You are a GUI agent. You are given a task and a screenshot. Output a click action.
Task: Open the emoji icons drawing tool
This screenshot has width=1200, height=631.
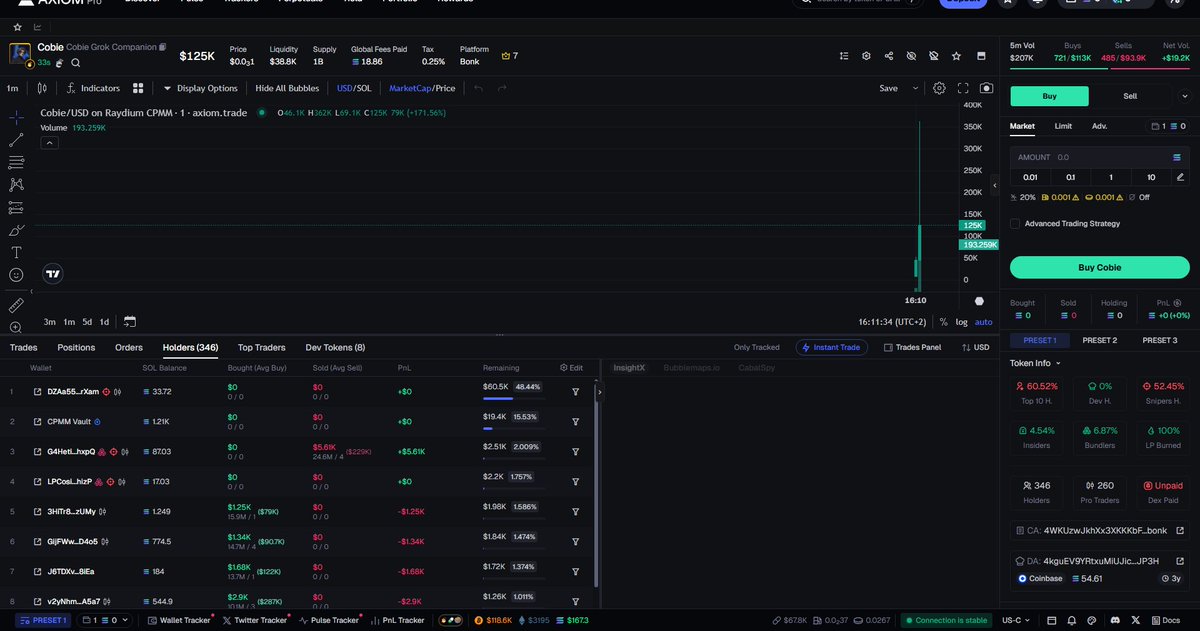[16, 275]
